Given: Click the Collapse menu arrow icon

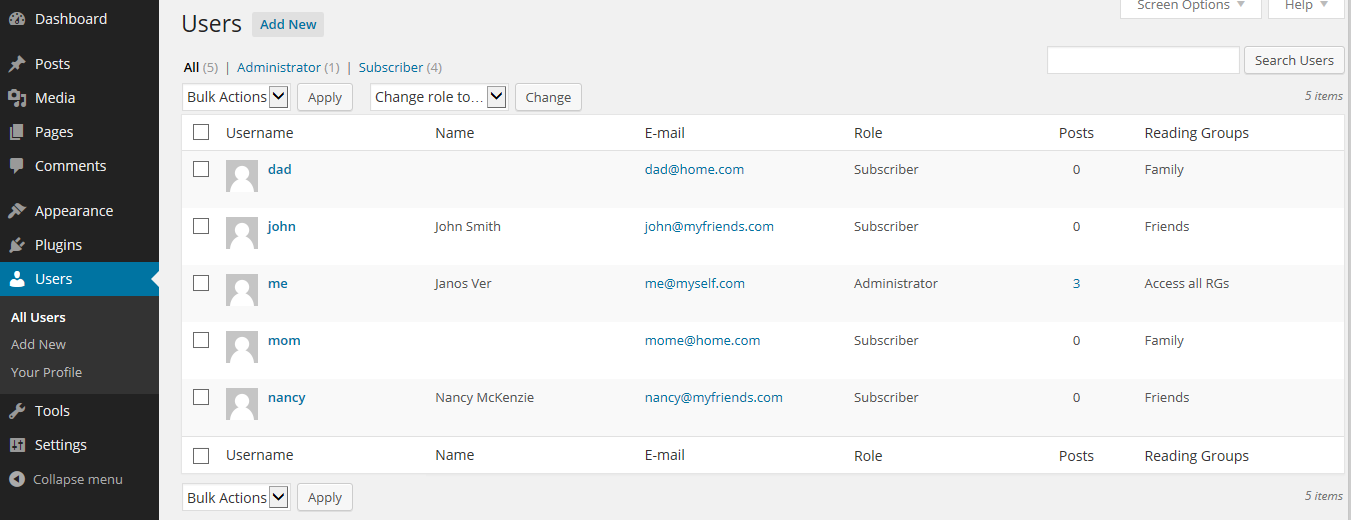Looking at the screenshot, I should click(17, 479).
